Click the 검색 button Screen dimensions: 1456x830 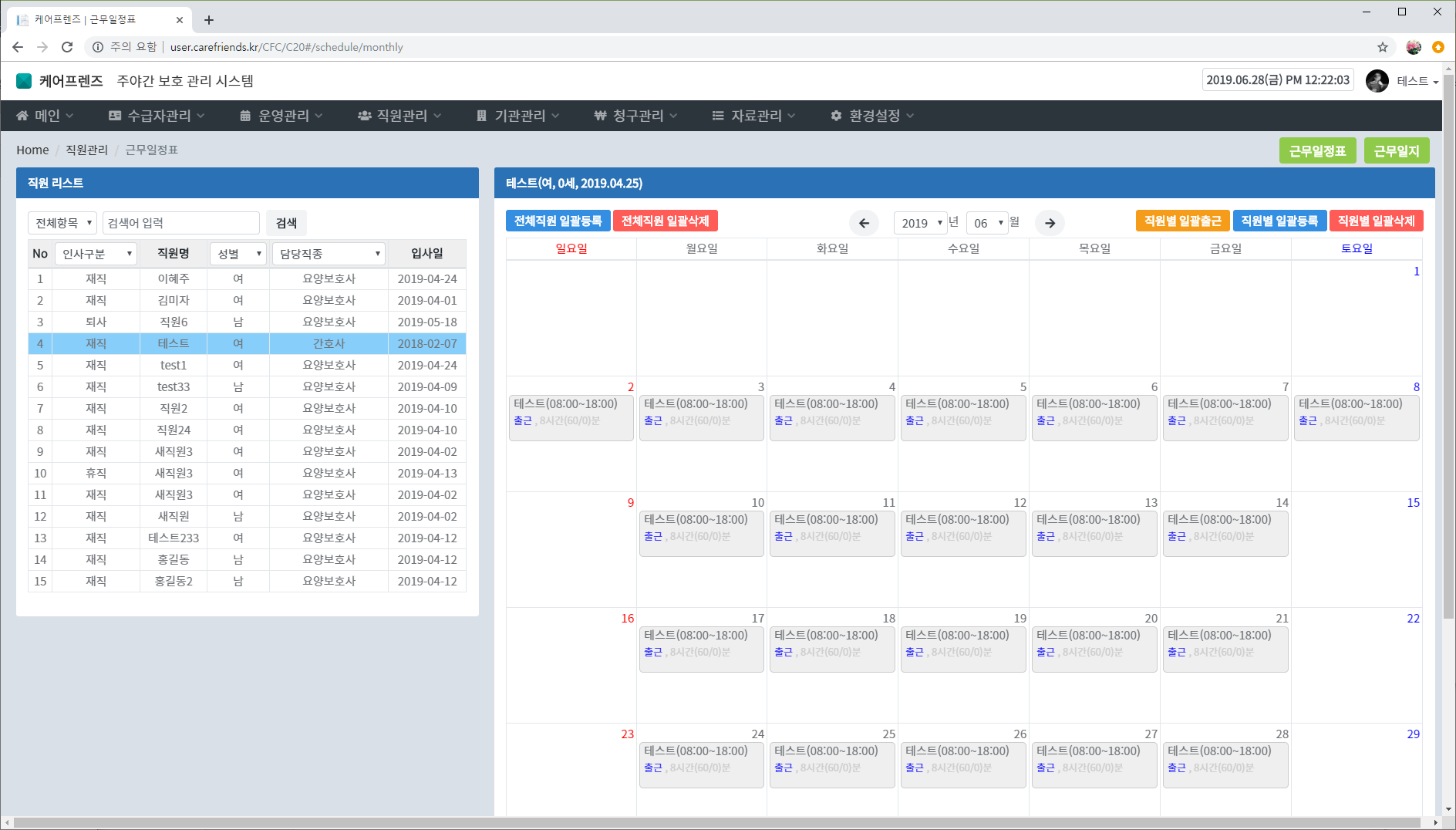(286, 223)
